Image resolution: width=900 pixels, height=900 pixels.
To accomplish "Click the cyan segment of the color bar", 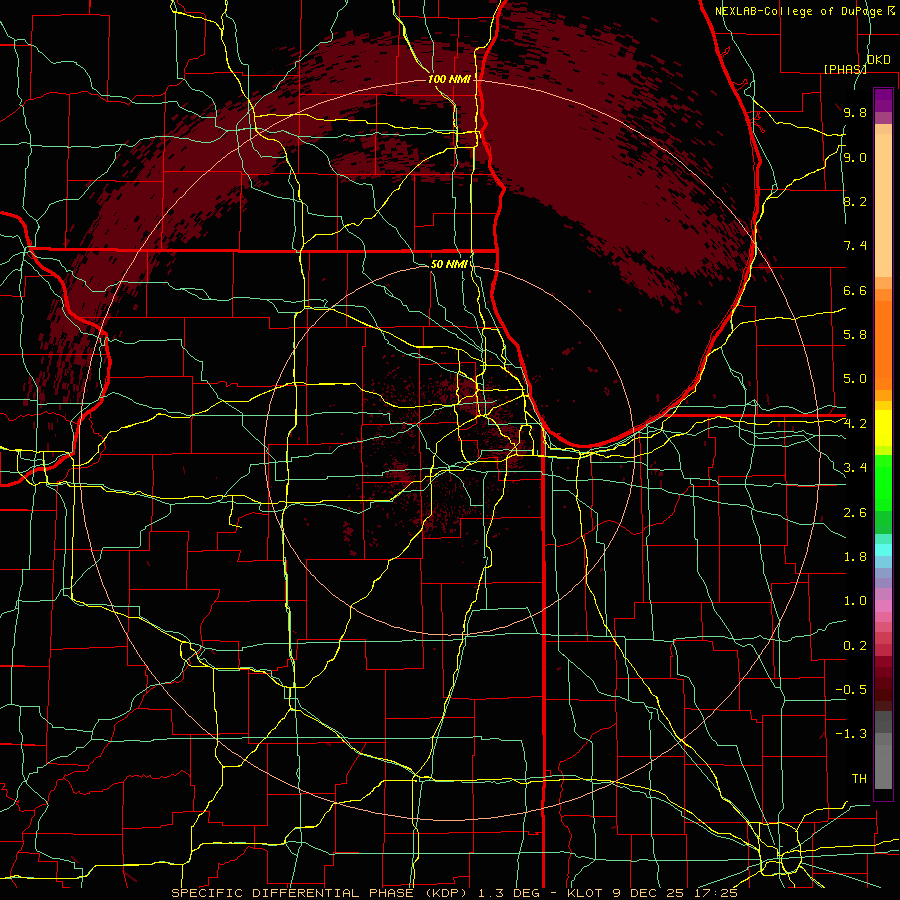I will click(883, 550).
